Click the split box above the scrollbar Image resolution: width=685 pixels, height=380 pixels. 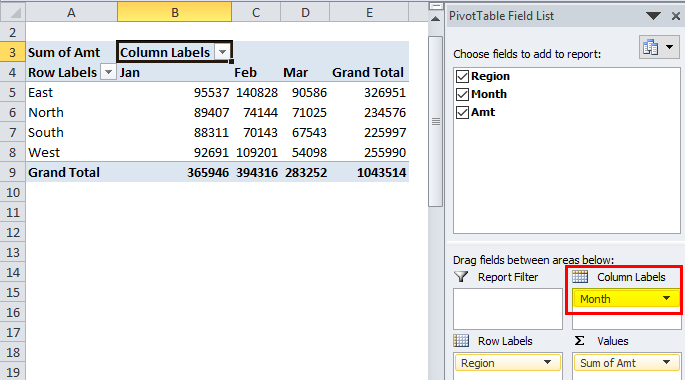pyautogui.click(x=436, y=6)
